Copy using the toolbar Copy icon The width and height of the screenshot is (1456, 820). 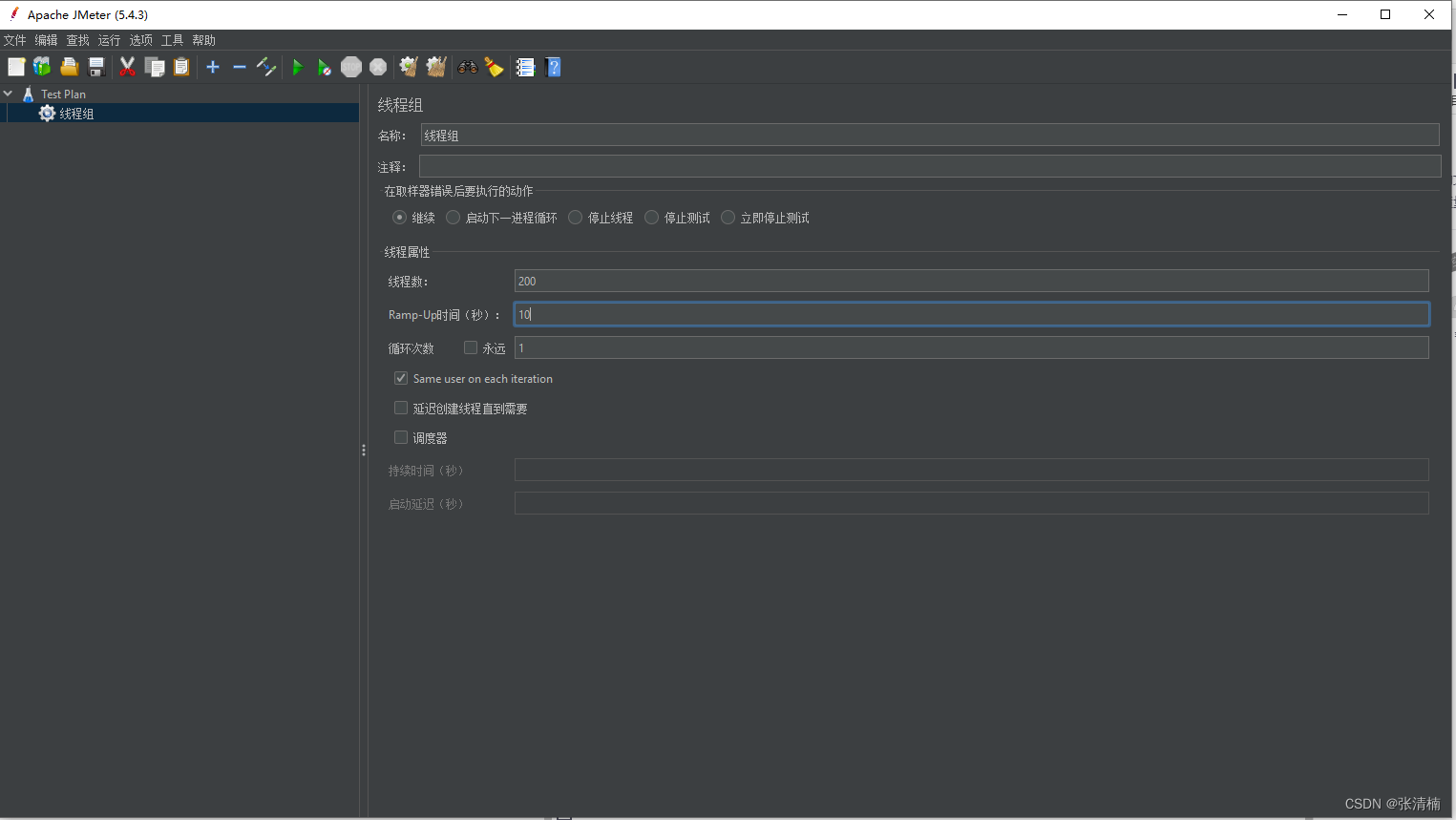pyautogui.click(x=155, y=67)
